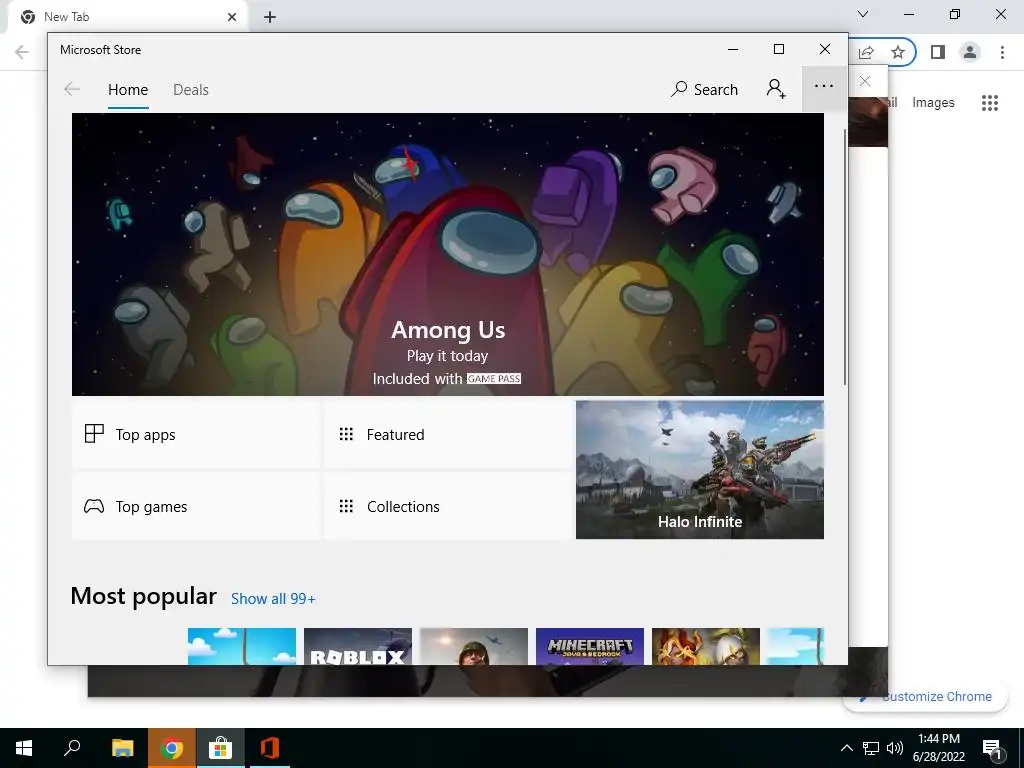The height and width of the screenshot is (768, 1024).
Task: Open the notification center icon
Action: pos(992,748)
